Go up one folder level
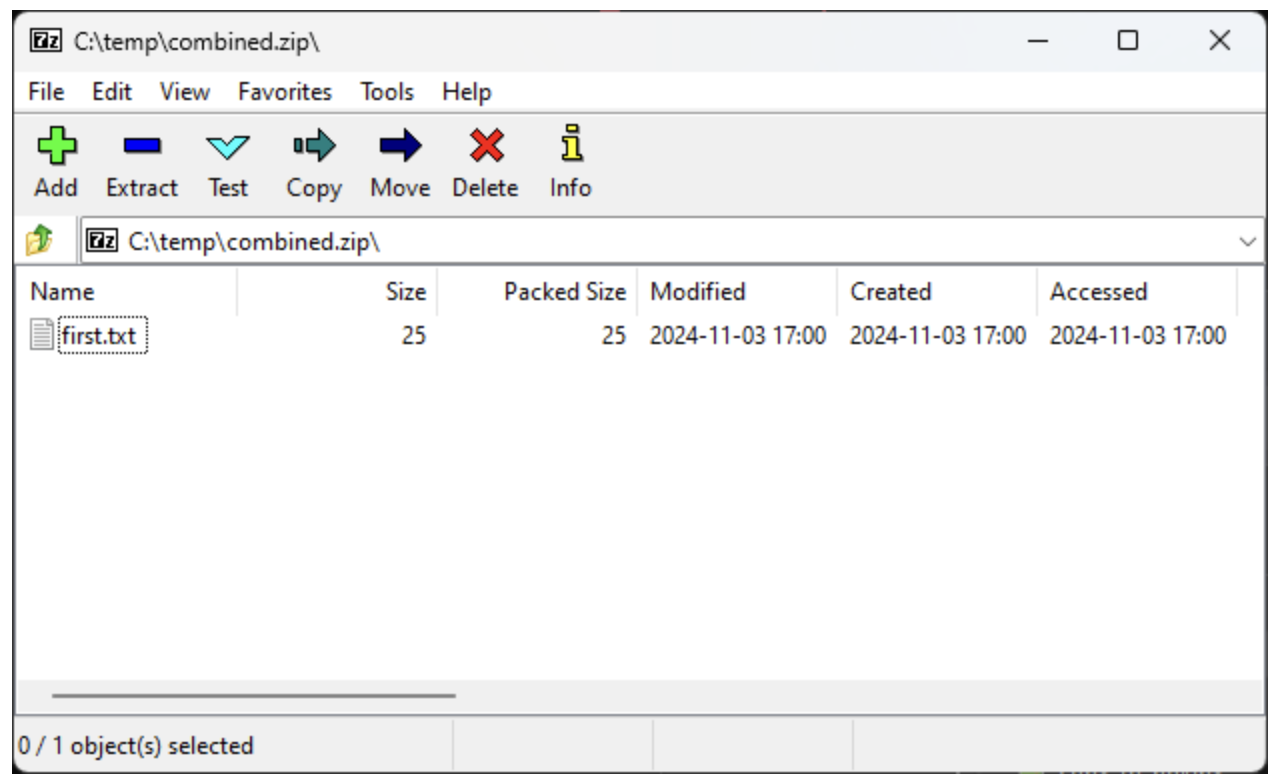 pyautogui.click(x=39, y=241)
